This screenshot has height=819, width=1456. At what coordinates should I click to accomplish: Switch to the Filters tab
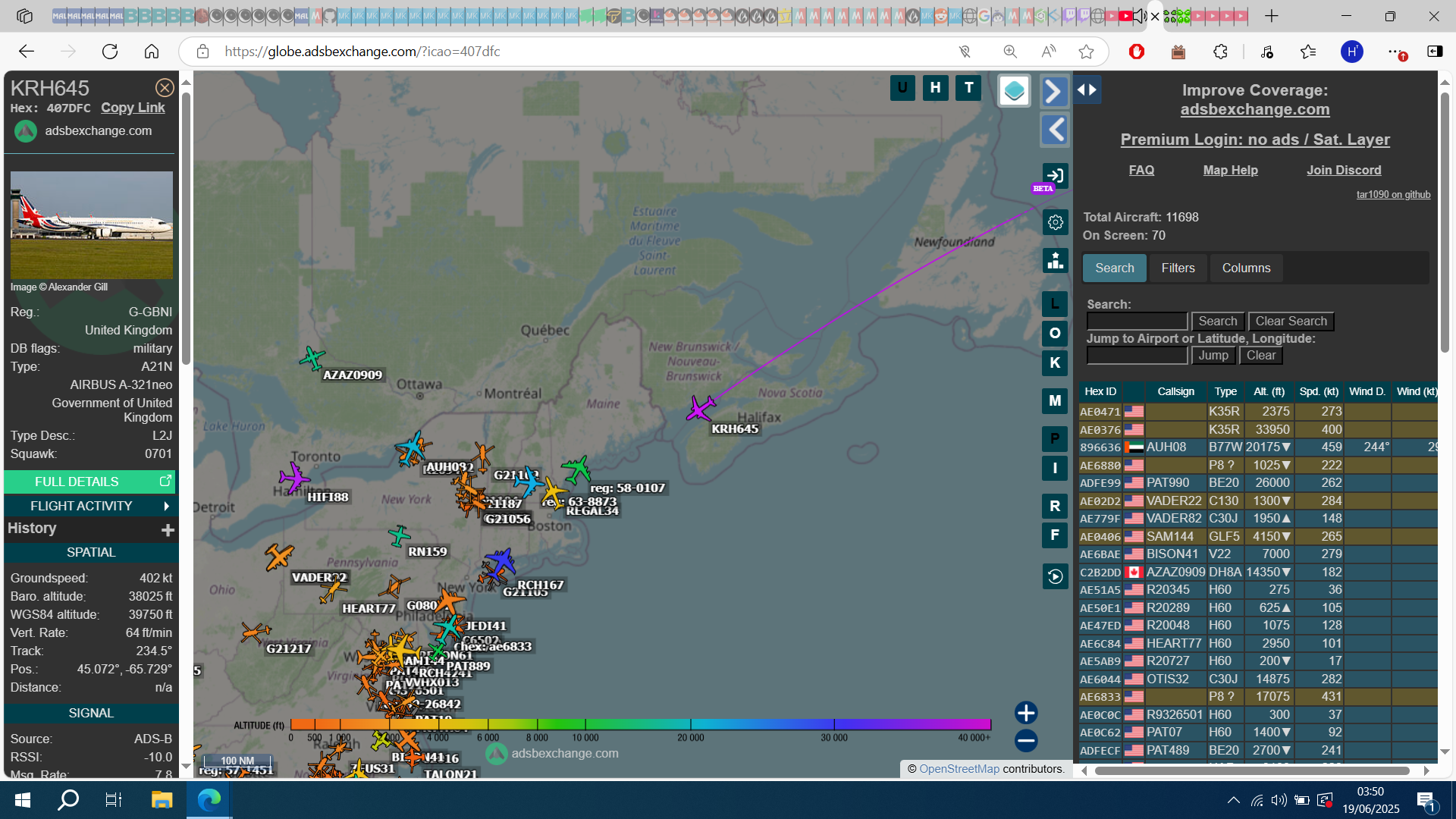(x=1178, y=268)
